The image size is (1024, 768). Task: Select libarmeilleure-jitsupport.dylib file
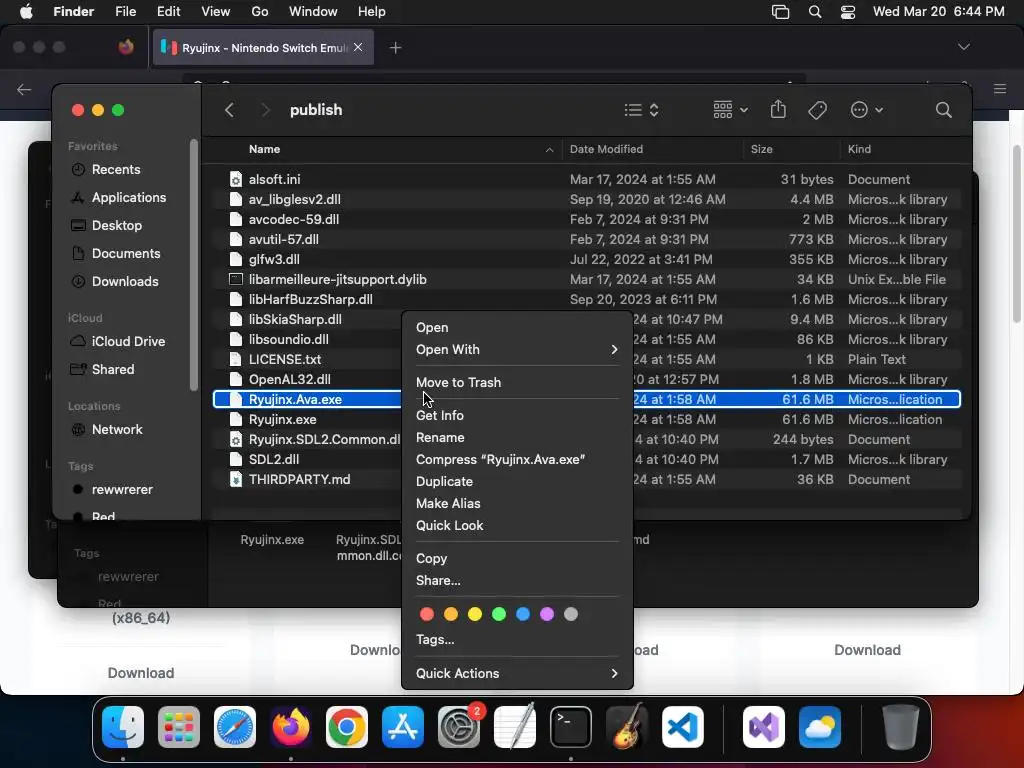[x=586, y=280]
